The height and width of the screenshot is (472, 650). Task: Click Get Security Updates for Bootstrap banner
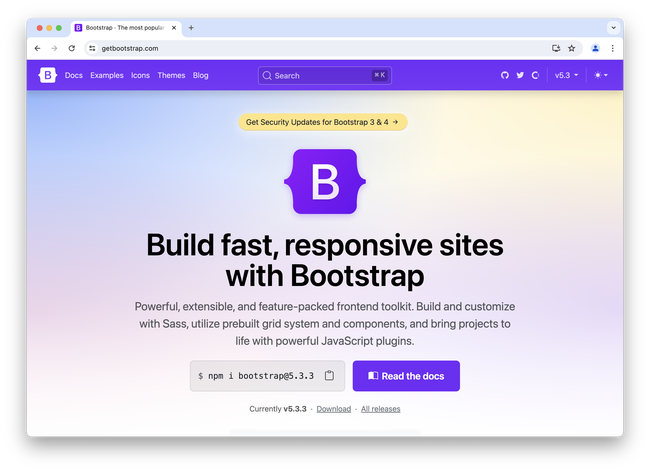tap(323, 122)
